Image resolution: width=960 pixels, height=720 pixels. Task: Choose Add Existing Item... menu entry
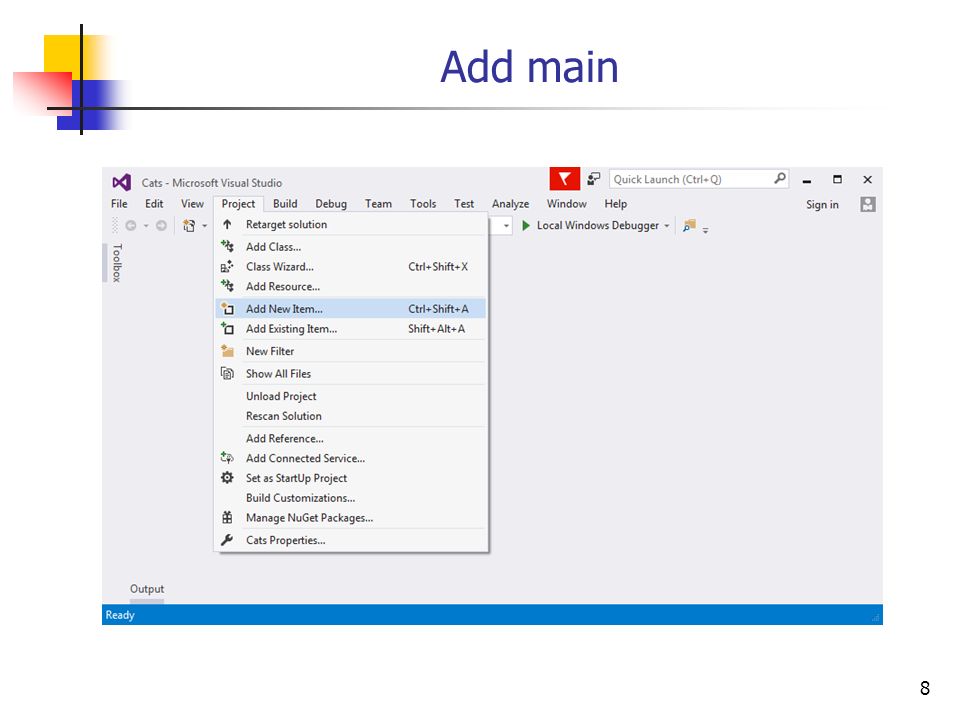(x=351, y=329)
